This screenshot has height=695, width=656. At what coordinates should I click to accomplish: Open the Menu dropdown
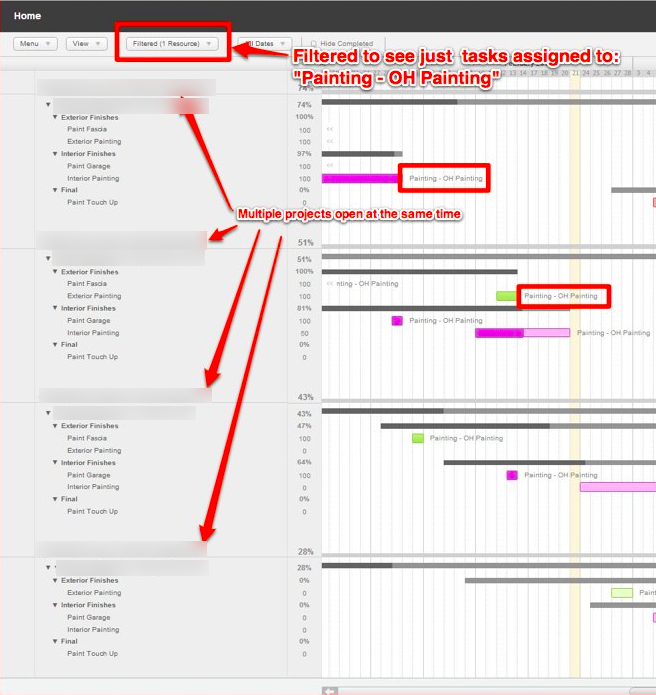coord(35,43)
